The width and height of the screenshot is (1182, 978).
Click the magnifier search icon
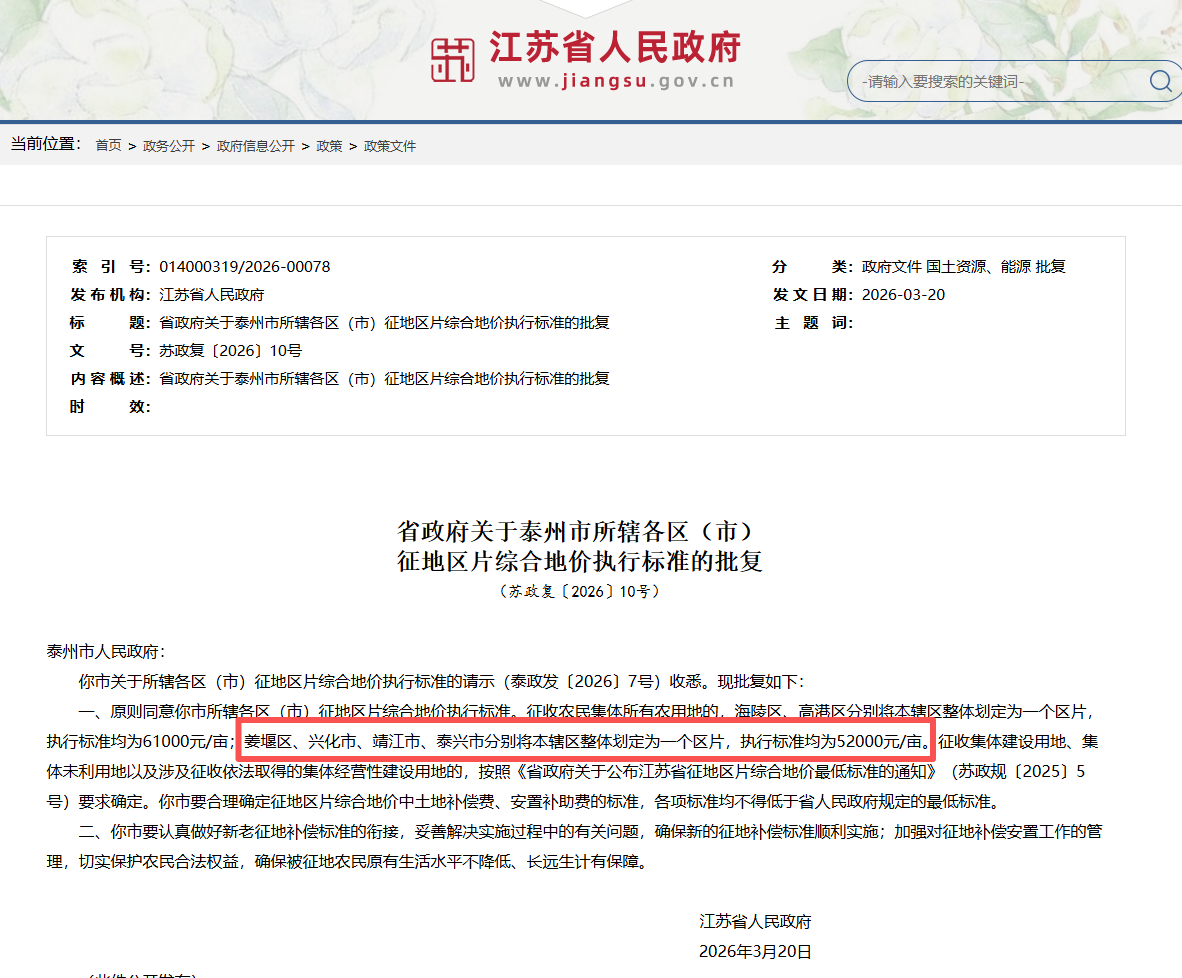[x=1160, y=81]
